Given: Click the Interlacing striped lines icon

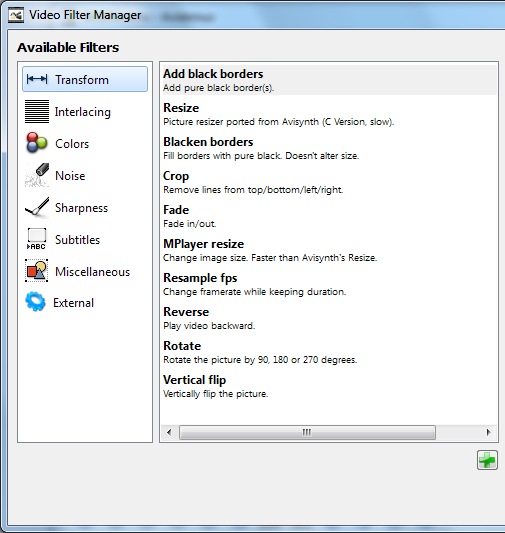Looking at the screenshot, I should [x=37, y=111].
